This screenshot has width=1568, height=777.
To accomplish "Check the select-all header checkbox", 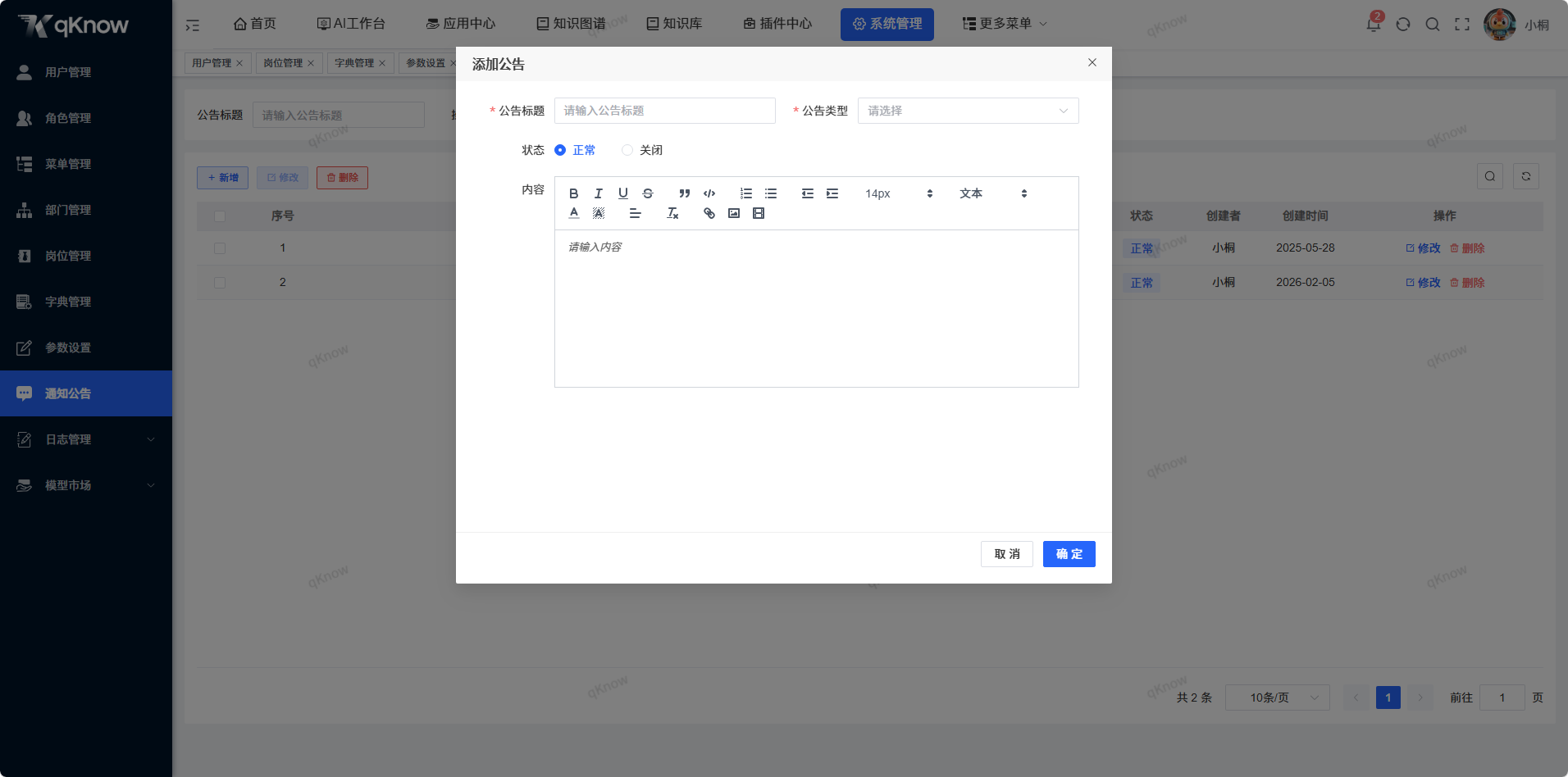I will 220,216.
